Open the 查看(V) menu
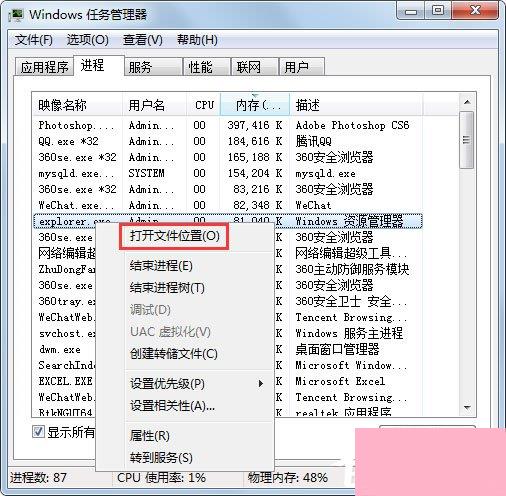 (143, 40)
